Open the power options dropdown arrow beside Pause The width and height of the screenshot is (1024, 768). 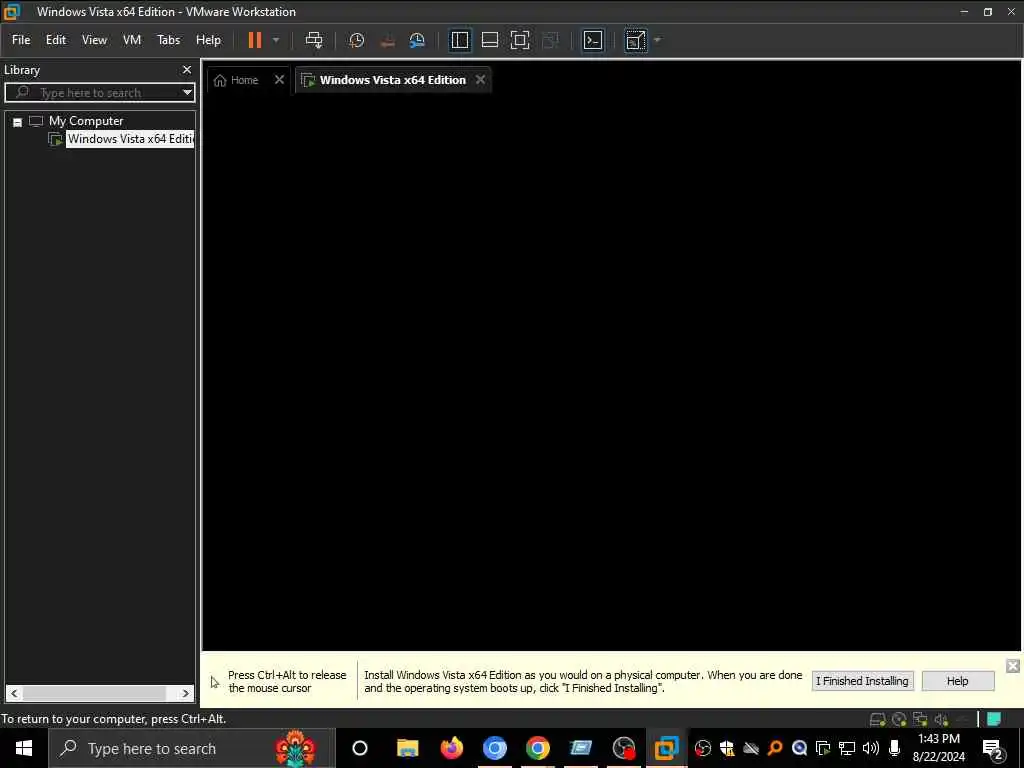(x=276, y=40)
